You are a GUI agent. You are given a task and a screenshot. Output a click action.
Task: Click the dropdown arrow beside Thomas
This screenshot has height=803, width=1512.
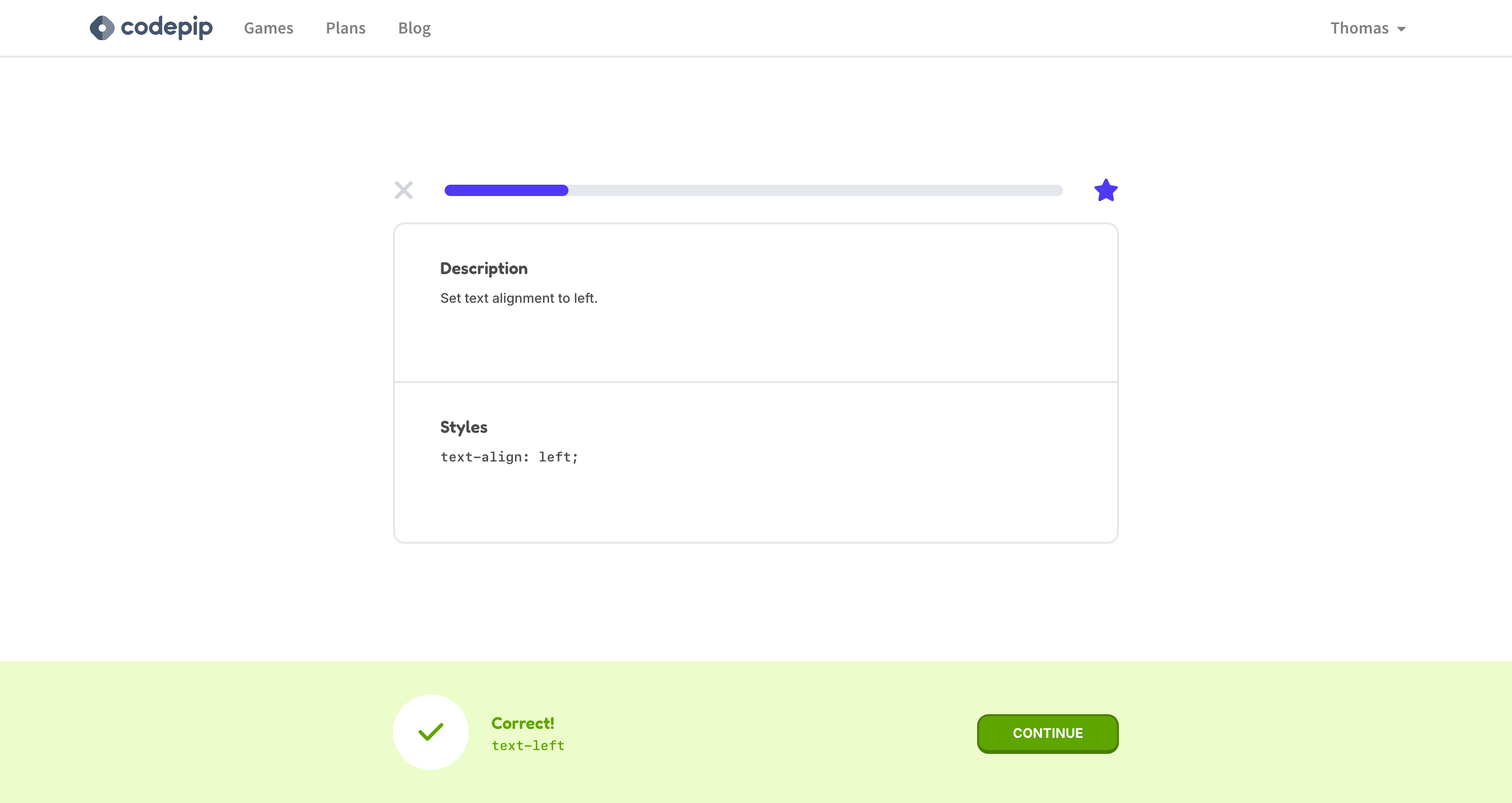tap(1401, 29)
